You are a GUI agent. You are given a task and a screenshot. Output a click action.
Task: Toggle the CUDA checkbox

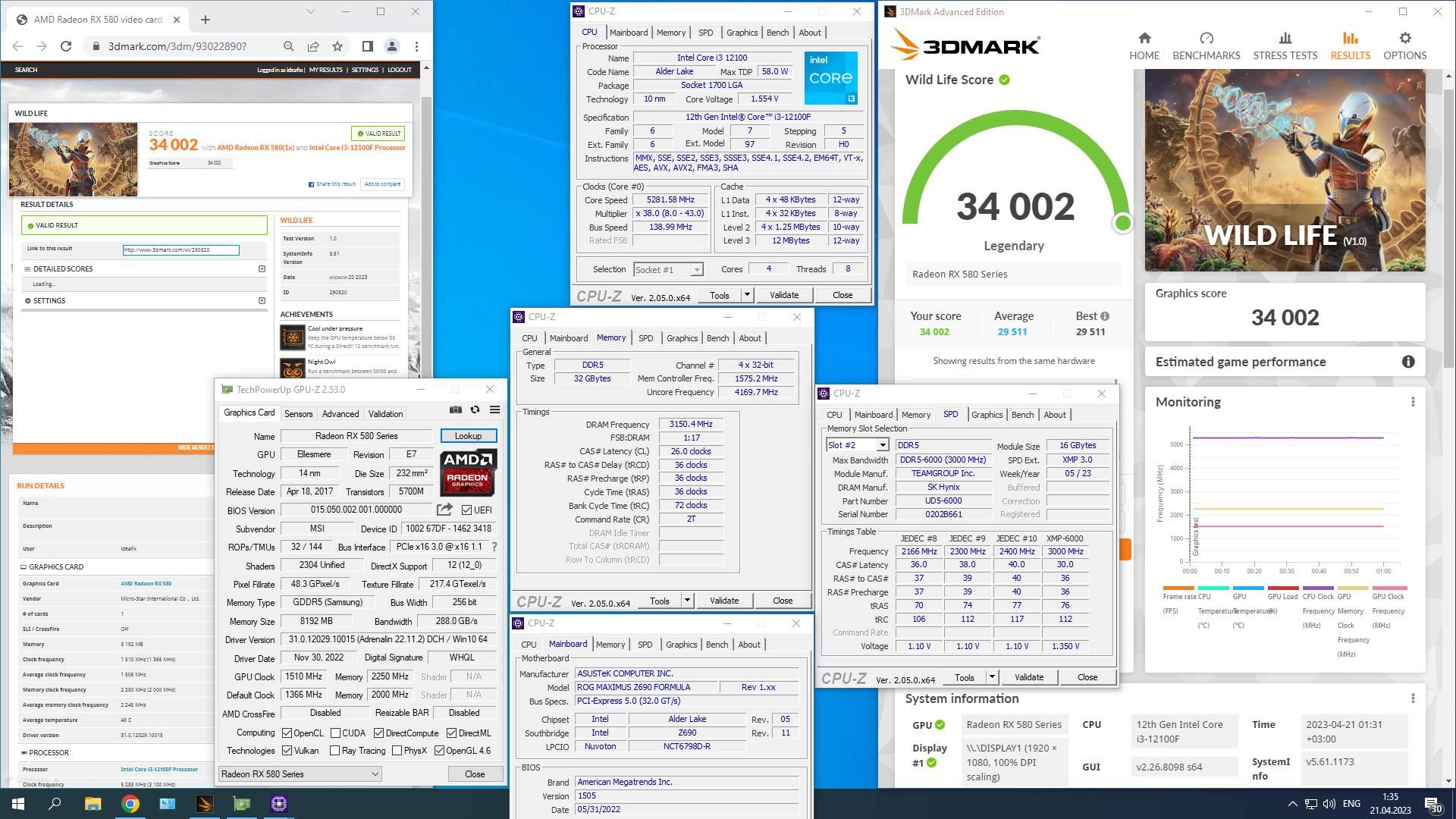(x=335, y=733)
